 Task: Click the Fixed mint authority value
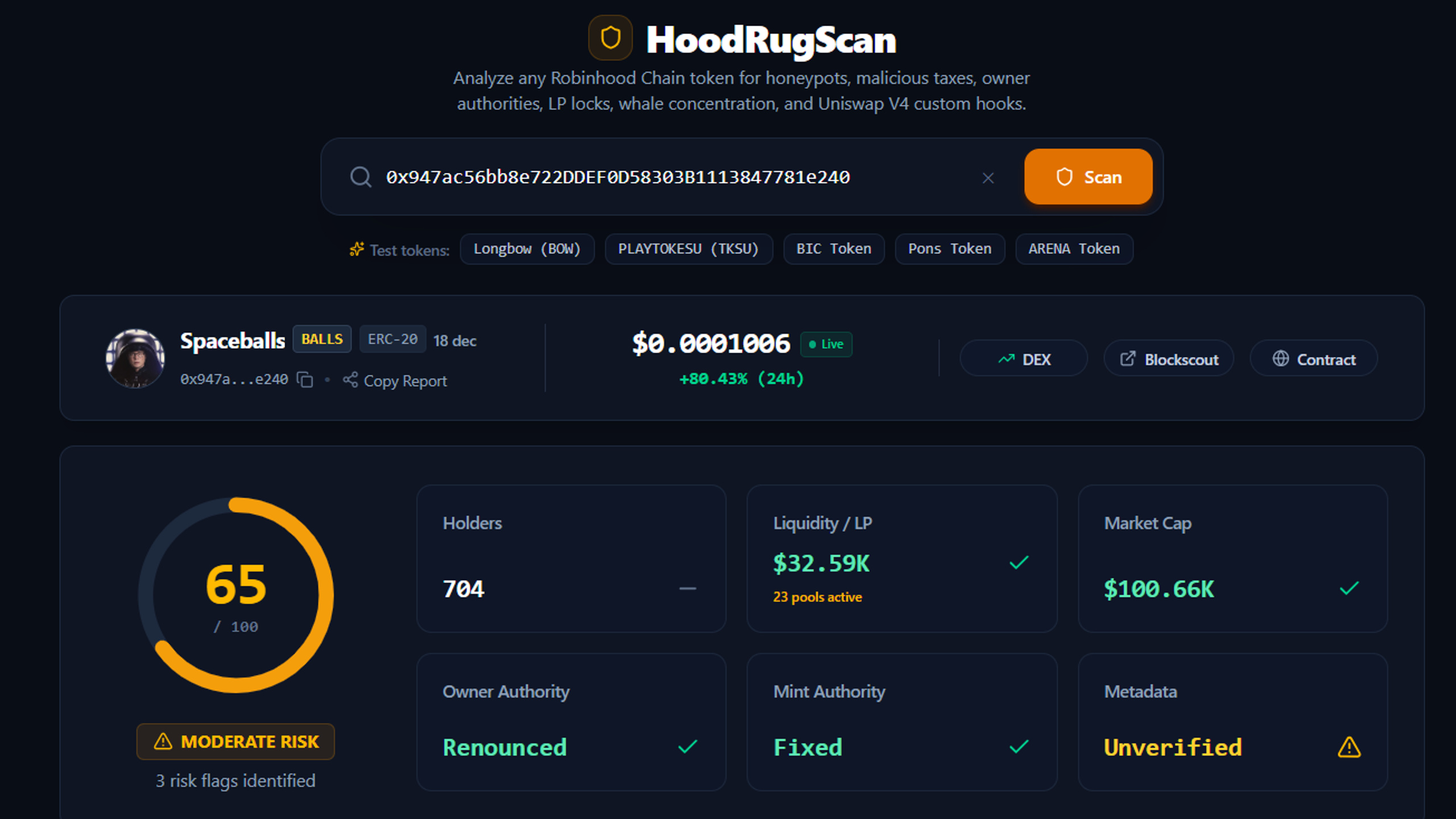coord(808,747)
